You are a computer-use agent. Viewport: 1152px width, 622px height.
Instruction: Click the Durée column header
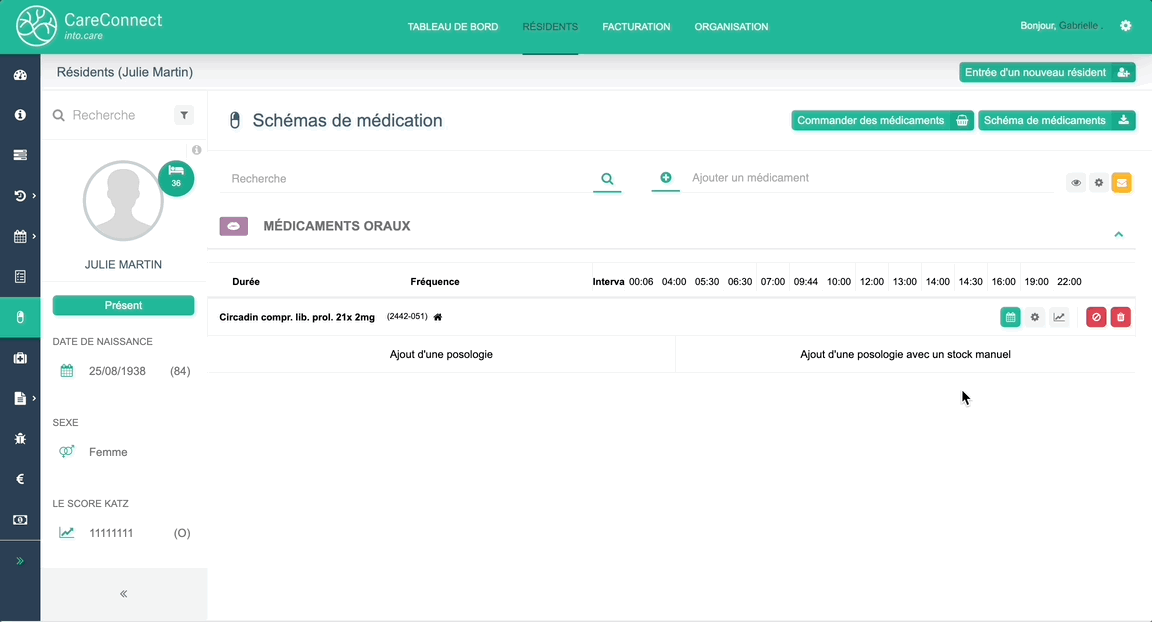(x=246, y=281)
